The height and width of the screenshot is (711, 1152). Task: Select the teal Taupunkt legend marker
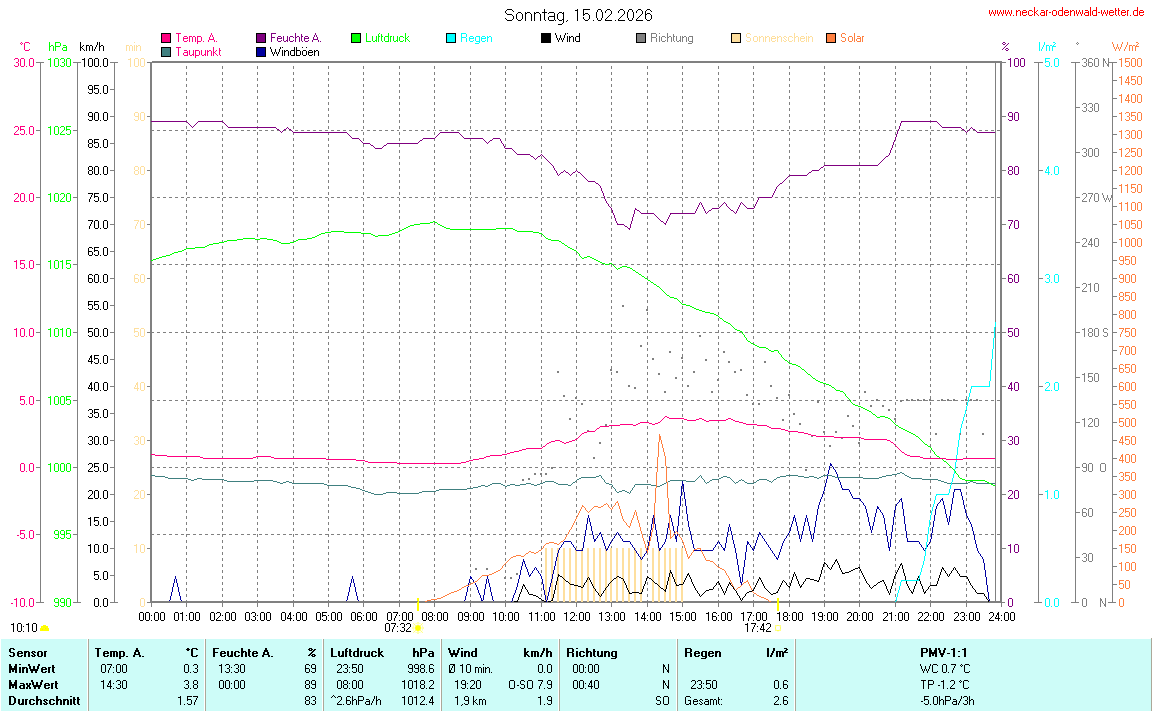click(x=166, y=51)
